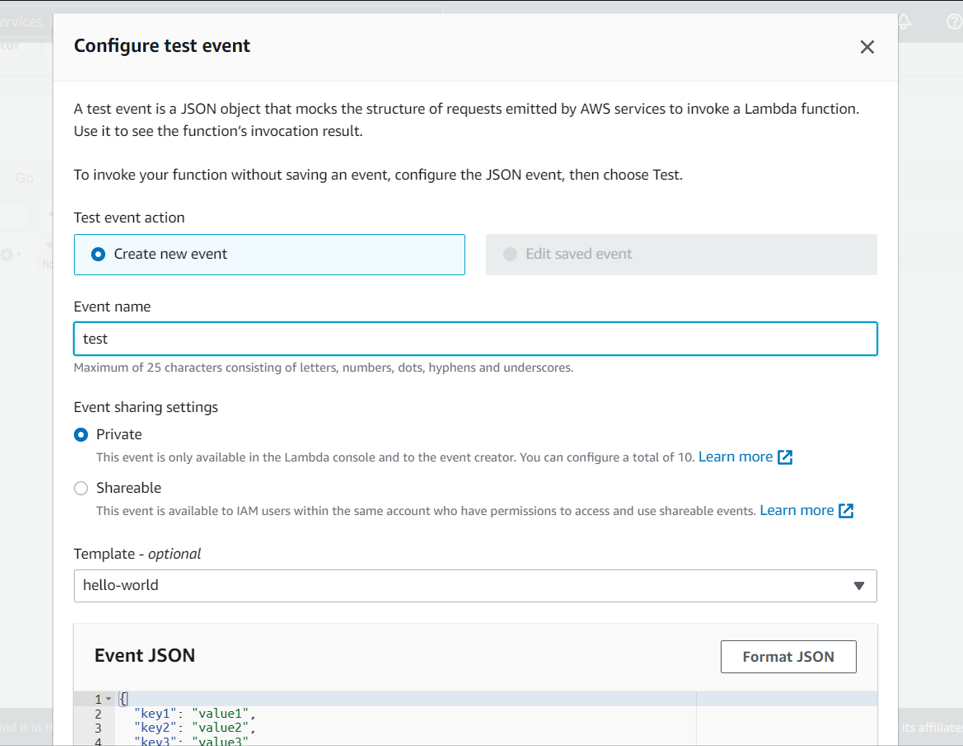Click the Go button in the background panel

[x=24, y=178]
